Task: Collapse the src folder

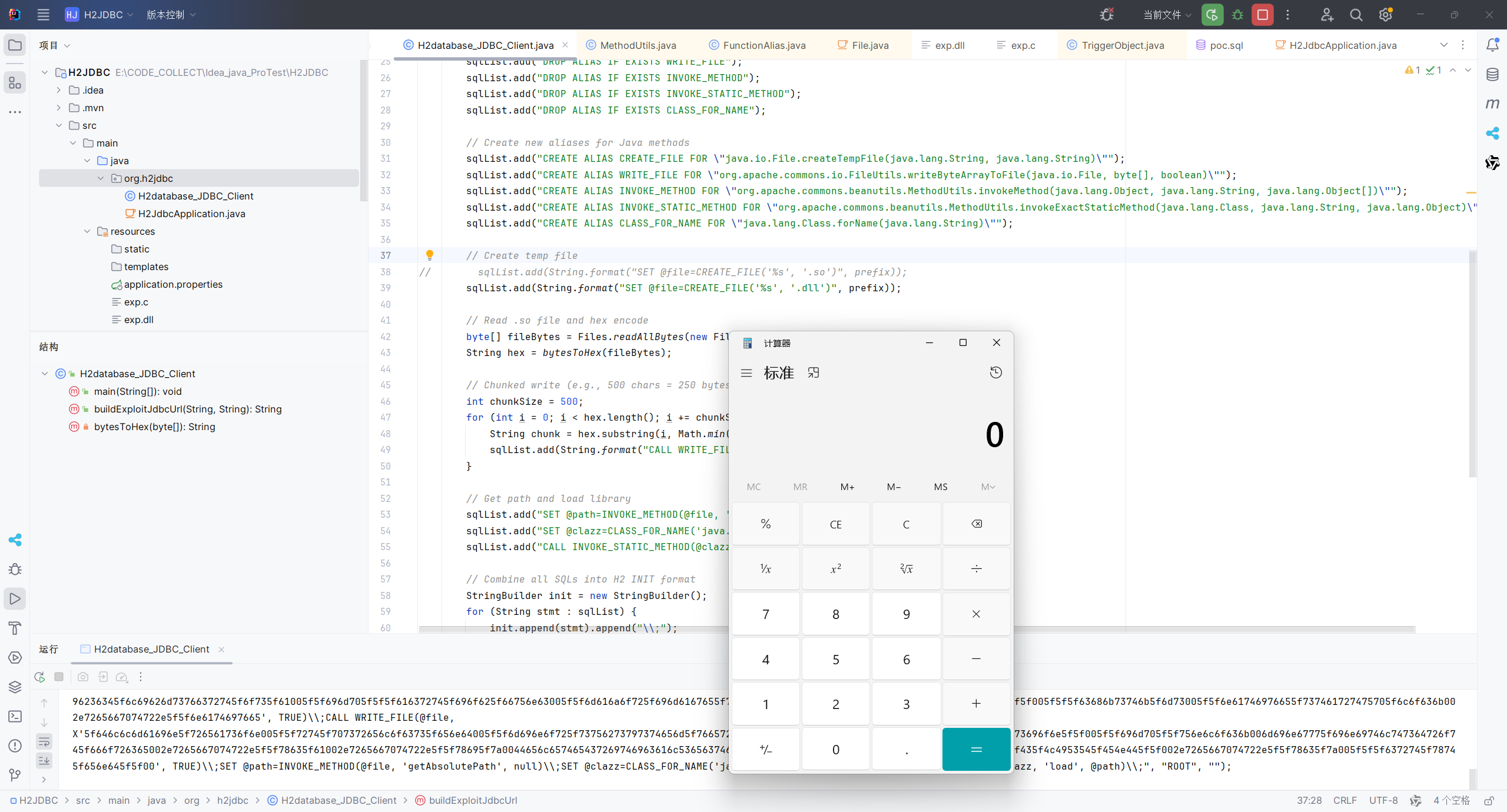Action: (59, 125)
